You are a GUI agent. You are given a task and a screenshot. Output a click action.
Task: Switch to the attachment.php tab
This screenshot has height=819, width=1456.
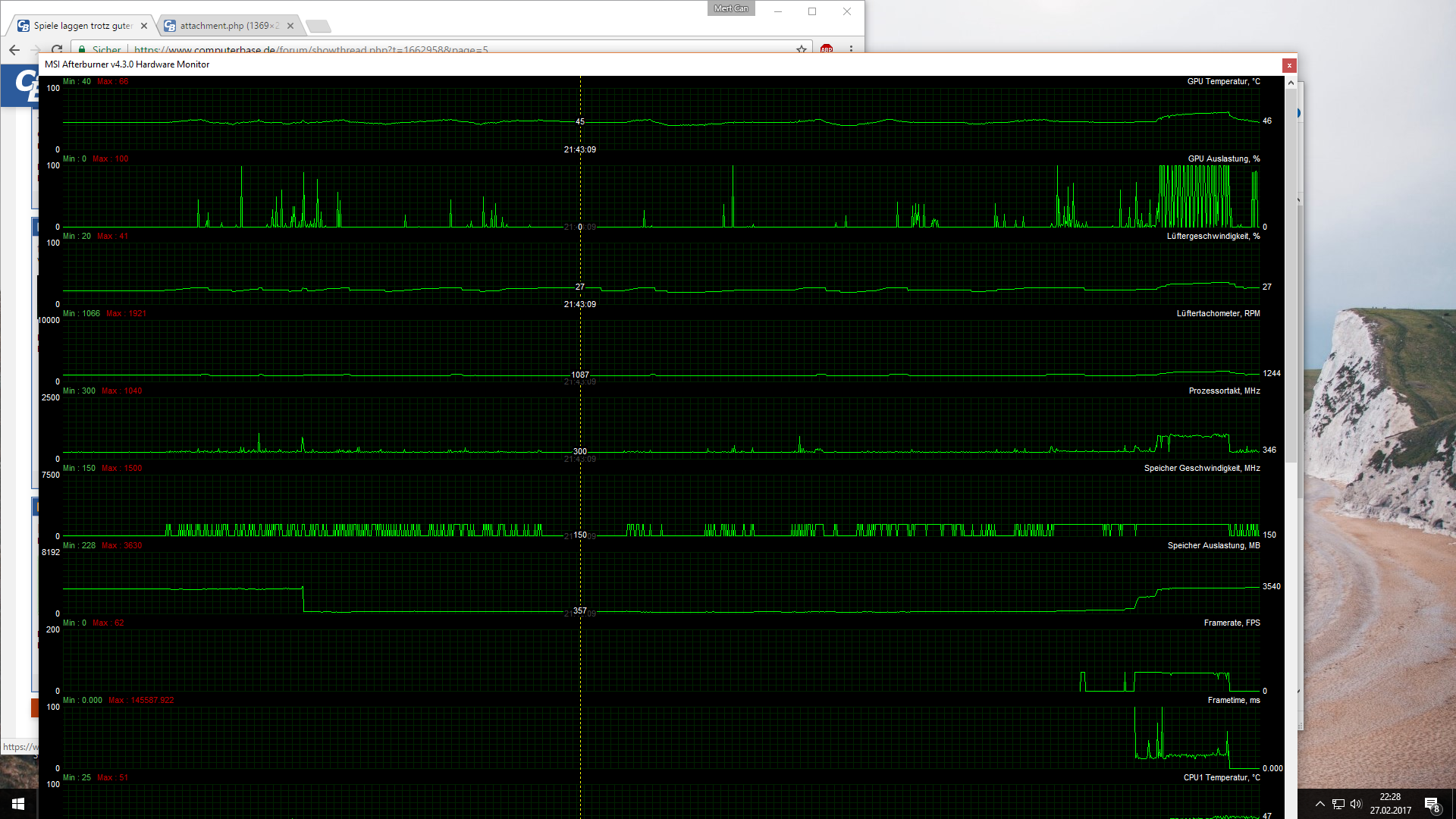point(227,26)
